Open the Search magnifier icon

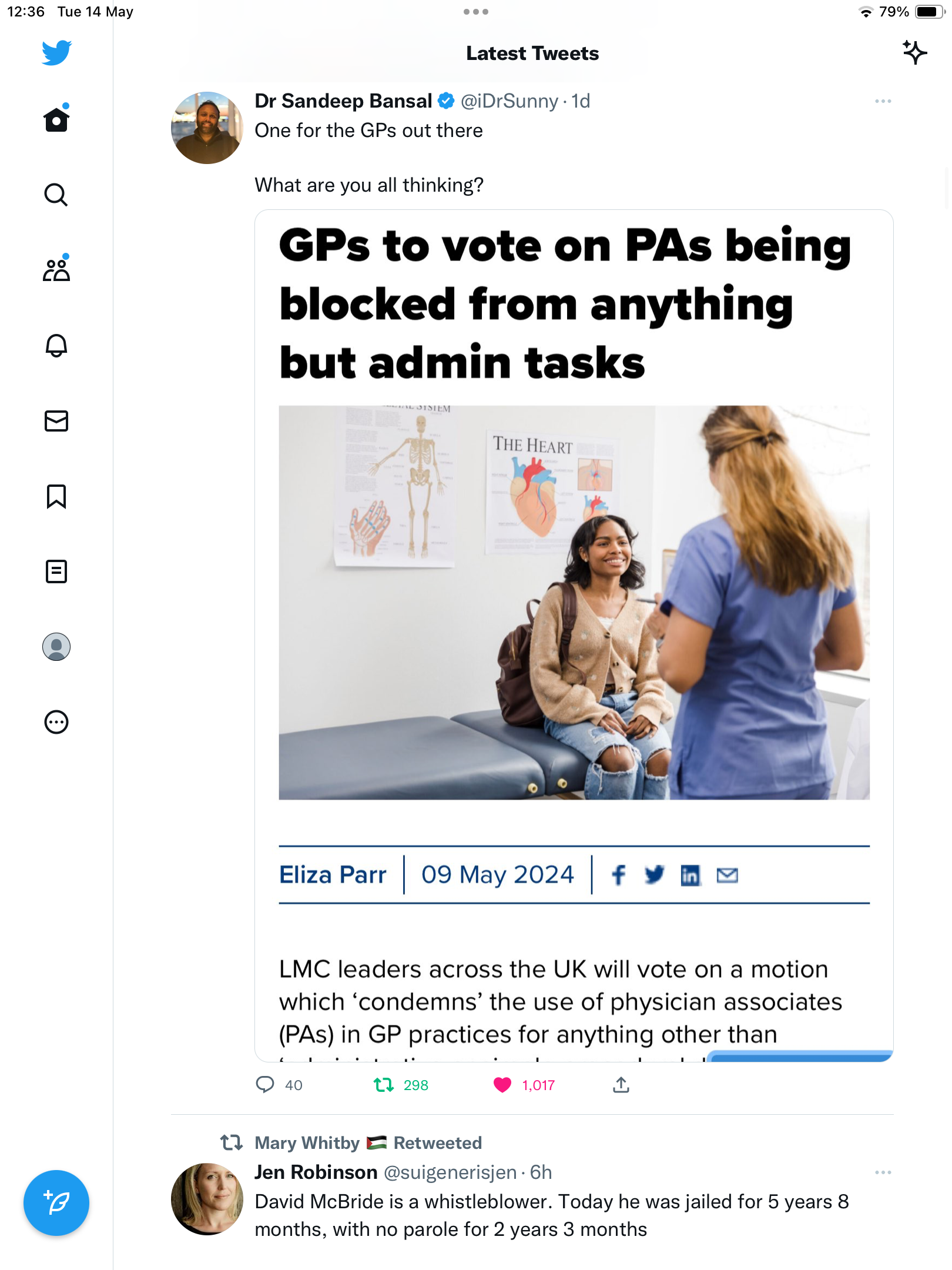coord(56,195)
